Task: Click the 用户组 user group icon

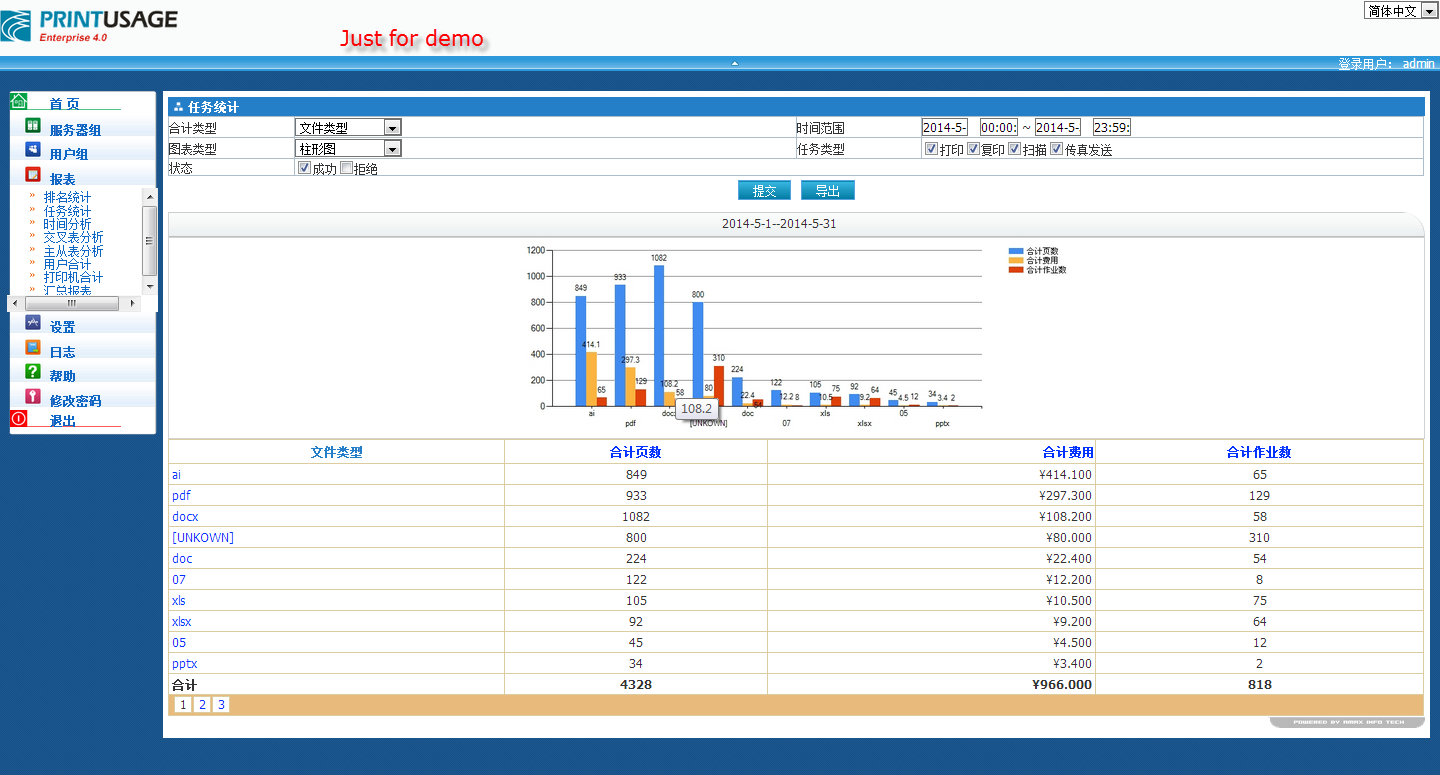Action: click(33, 150)
